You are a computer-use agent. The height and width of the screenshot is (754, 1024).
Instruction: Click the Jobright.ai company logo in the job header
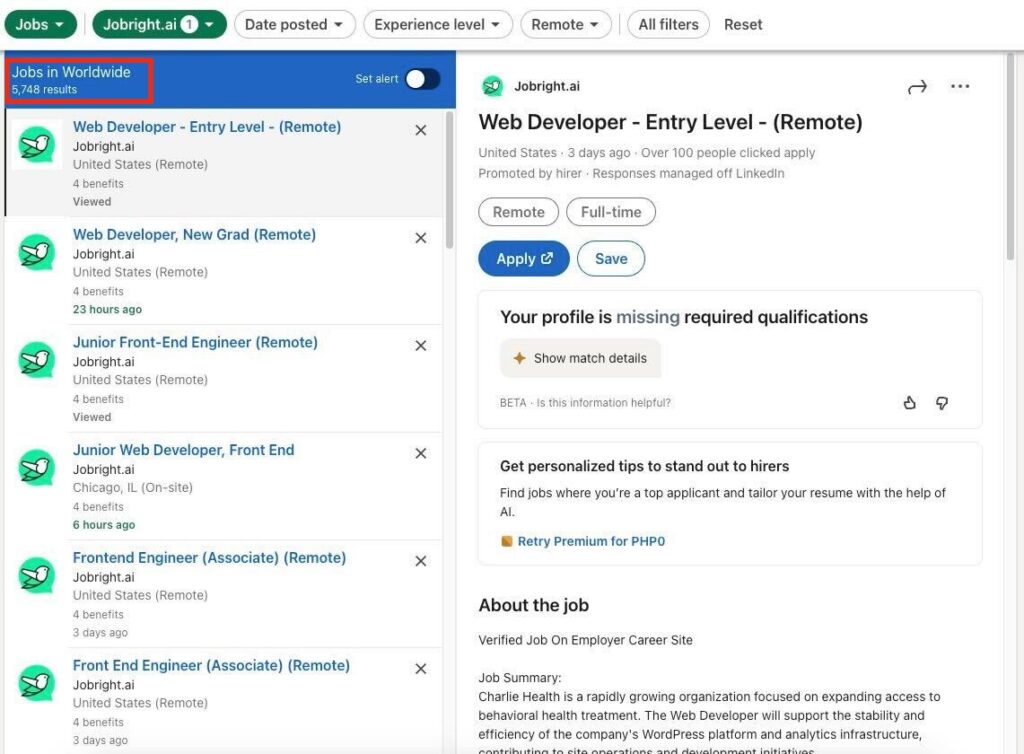pos(491,86)
